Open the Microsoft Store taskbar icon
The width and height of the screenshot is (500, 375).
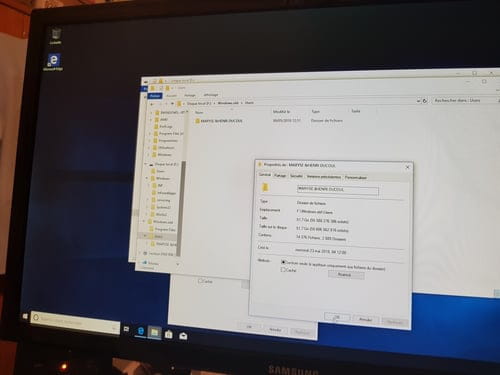pyautogui.click(x=169, y=334)
